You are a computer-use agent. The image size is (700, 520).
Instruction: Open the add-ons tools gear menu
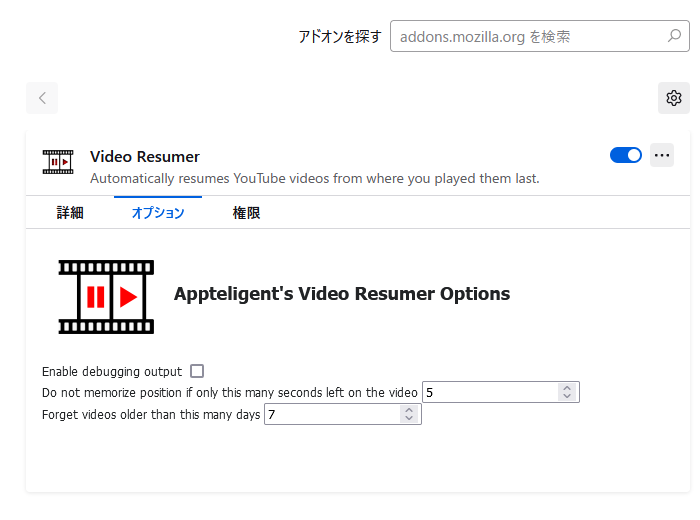674,98
